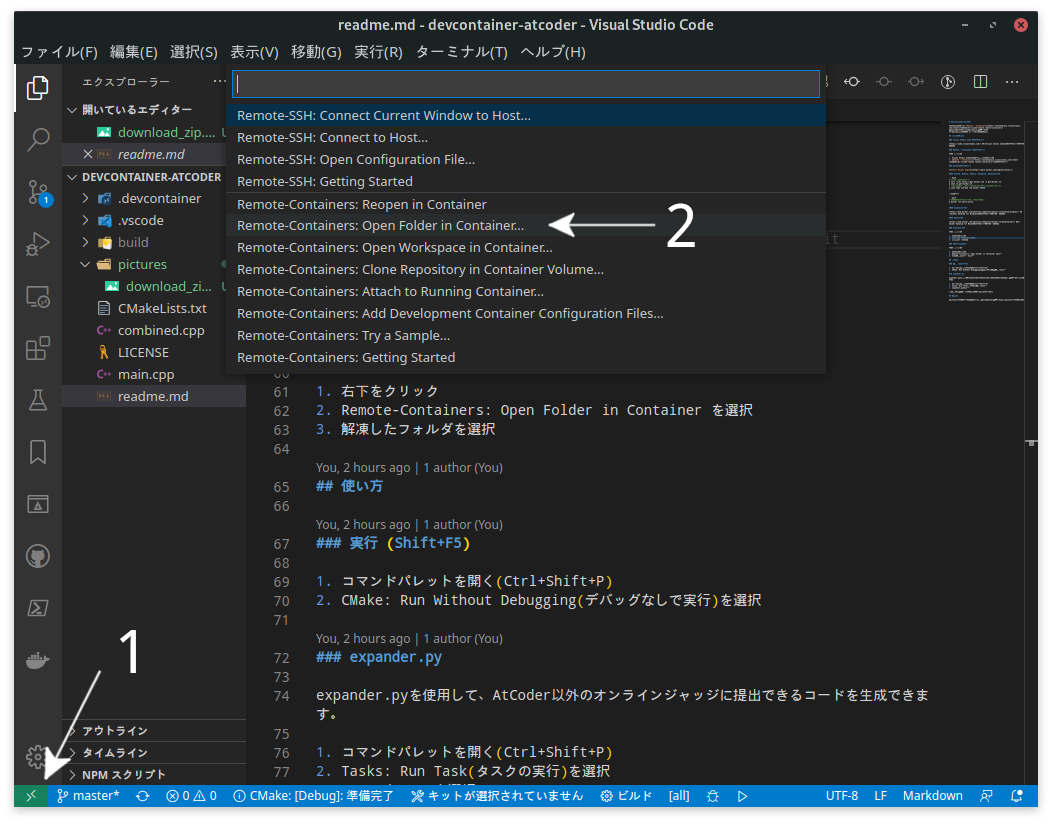The image size is (1052, 824).
Task: Open notifications bell icon
Action: pyautogui.click(x=1017, y=796)
